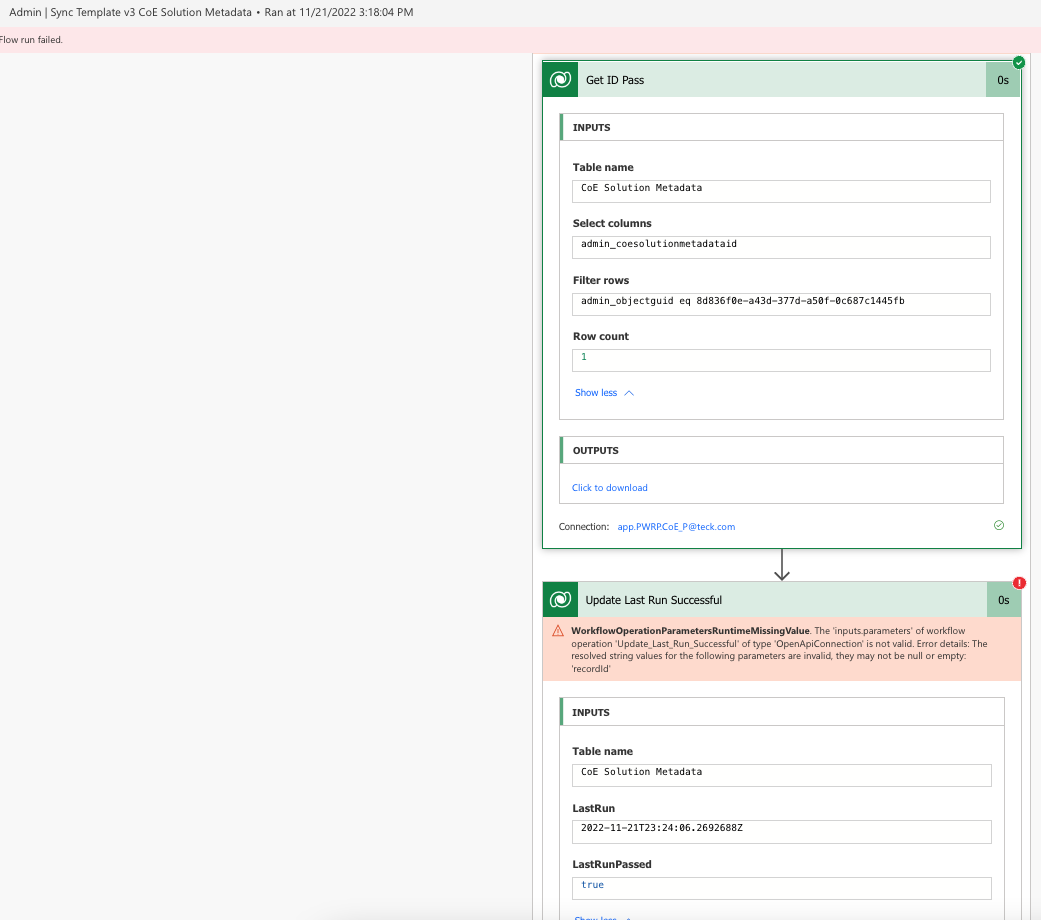Click the 0s duration badge on Update Last Run Successful
The height and width of the screenshot is (920, 1041).
pos(1002,600)
